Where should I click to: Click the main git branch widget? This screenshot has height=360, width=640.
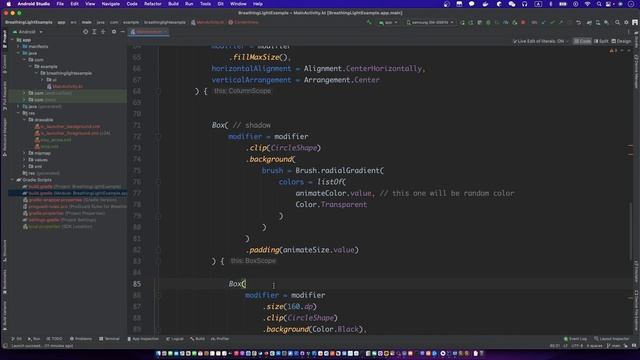[613, 346]
